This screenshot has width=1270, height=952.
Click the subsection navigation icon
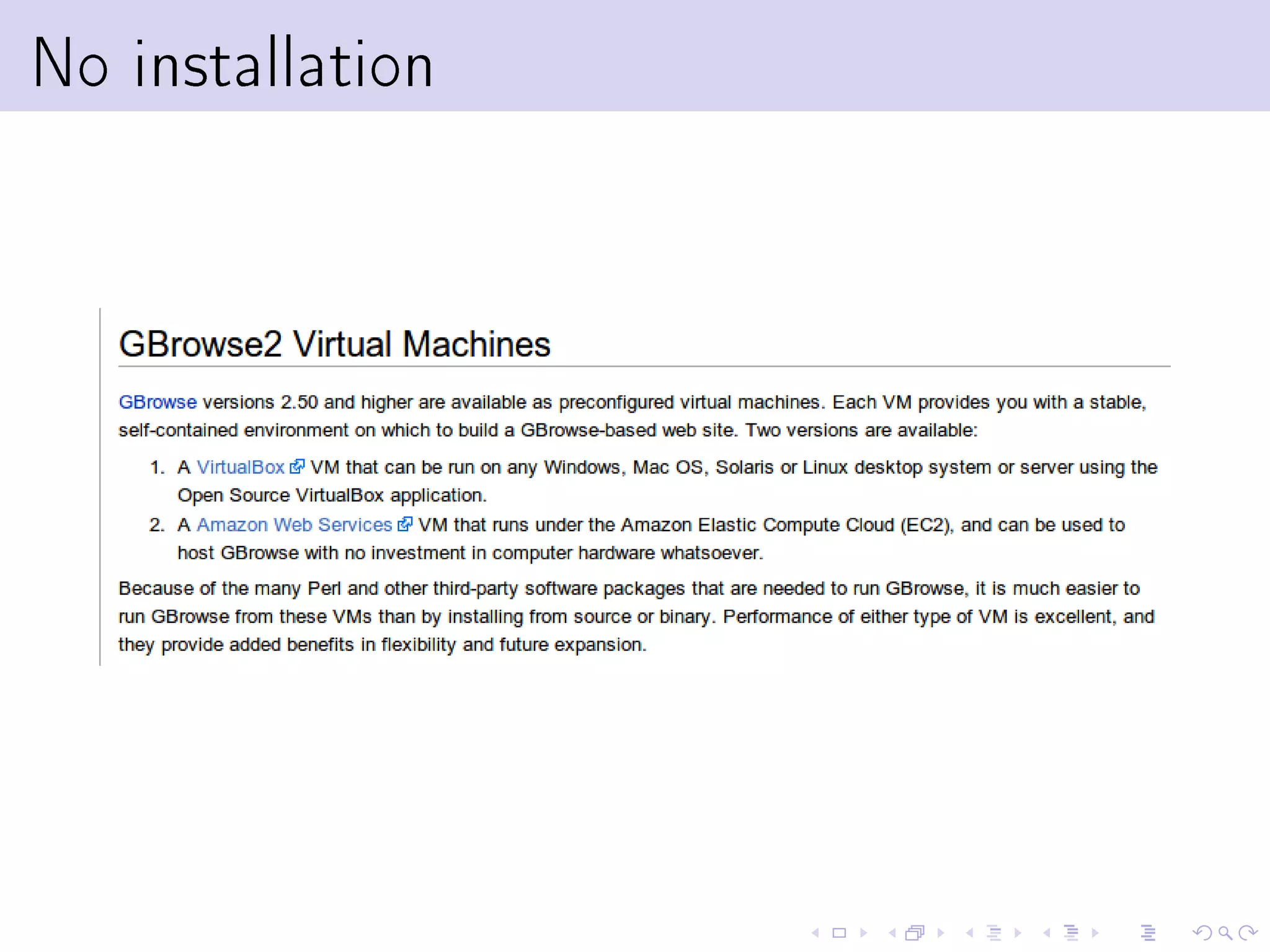[994, 933]
